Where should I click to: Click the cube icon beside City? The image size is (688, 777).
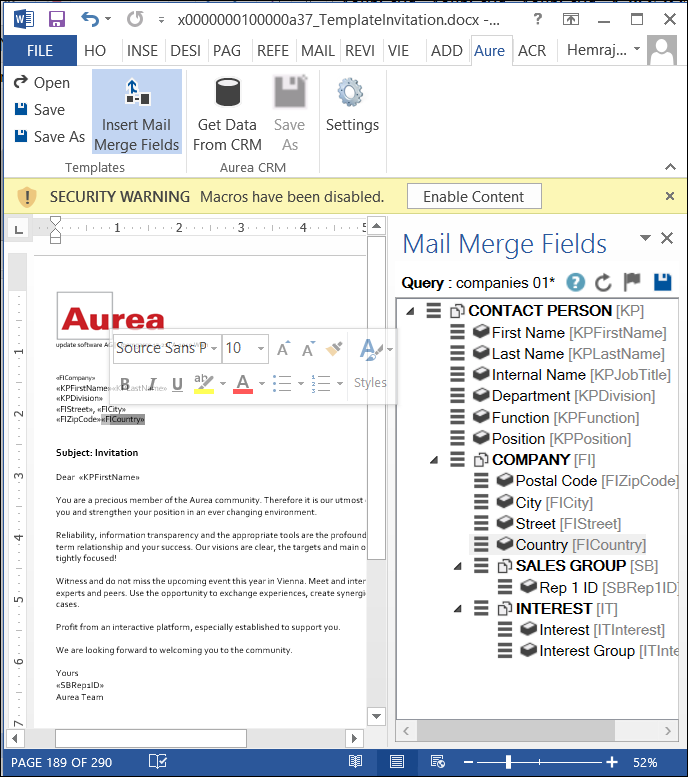(505, 502)
